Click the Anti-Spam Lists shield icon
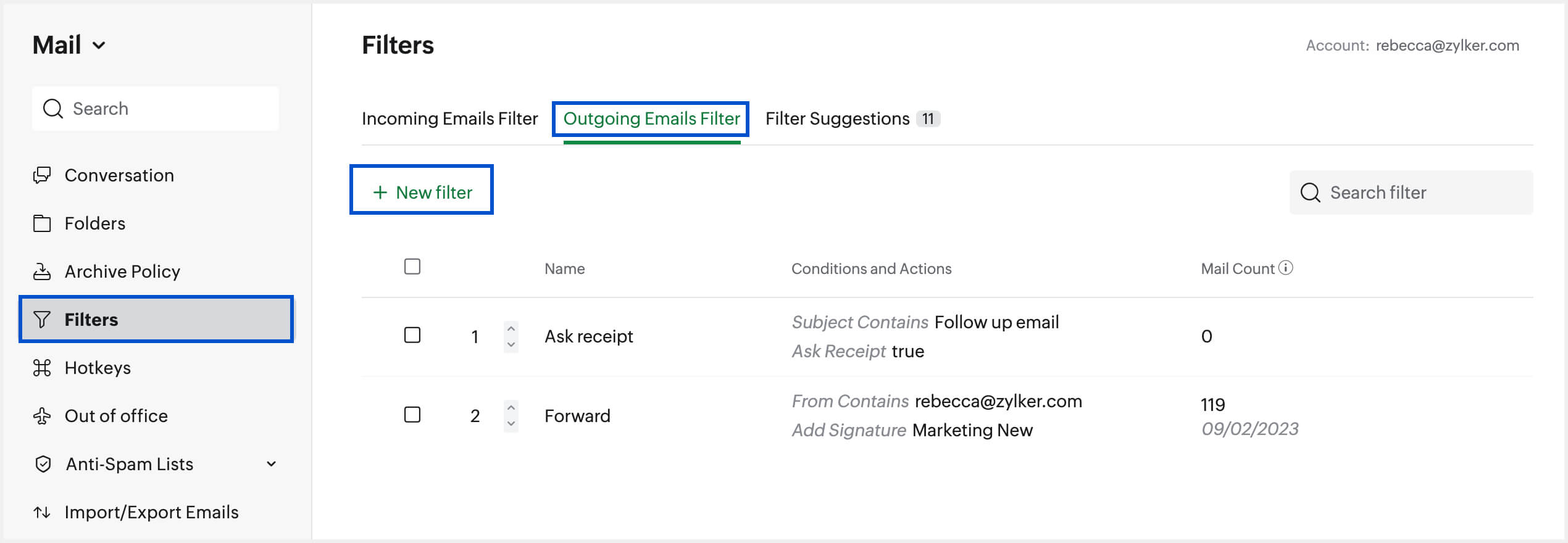This screenshot has width=1568, height=543. [x=43, y=464]
